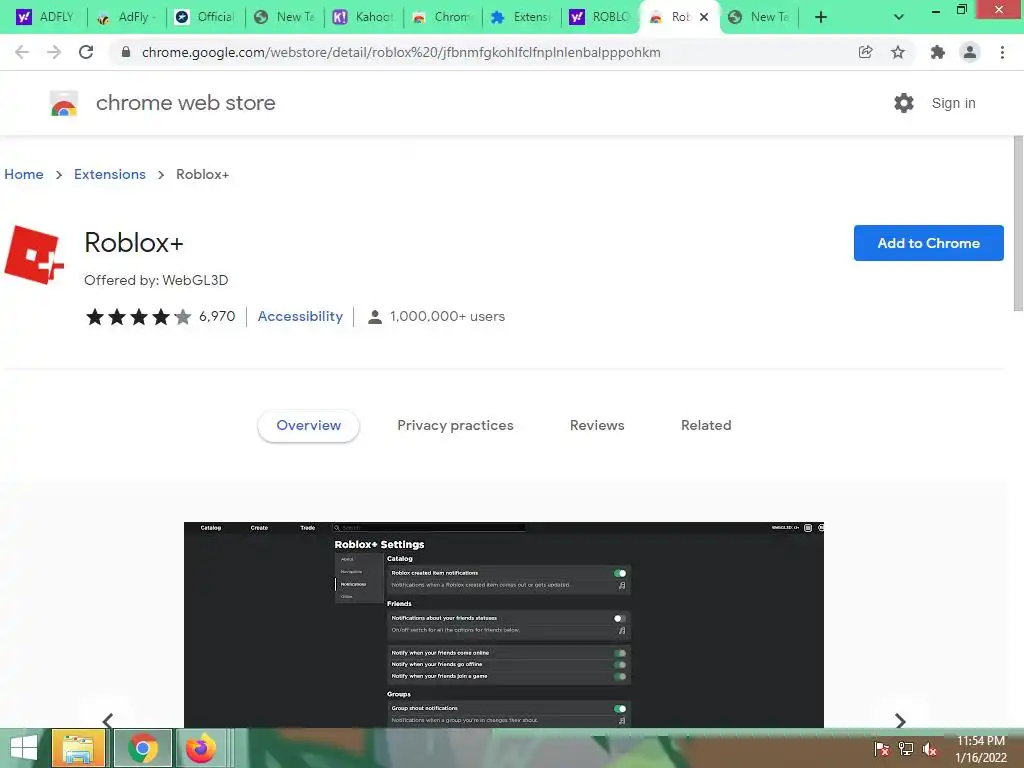Click the browser forward arrow
Viewport: 1024px width, 768px height.
coord(54,52)
